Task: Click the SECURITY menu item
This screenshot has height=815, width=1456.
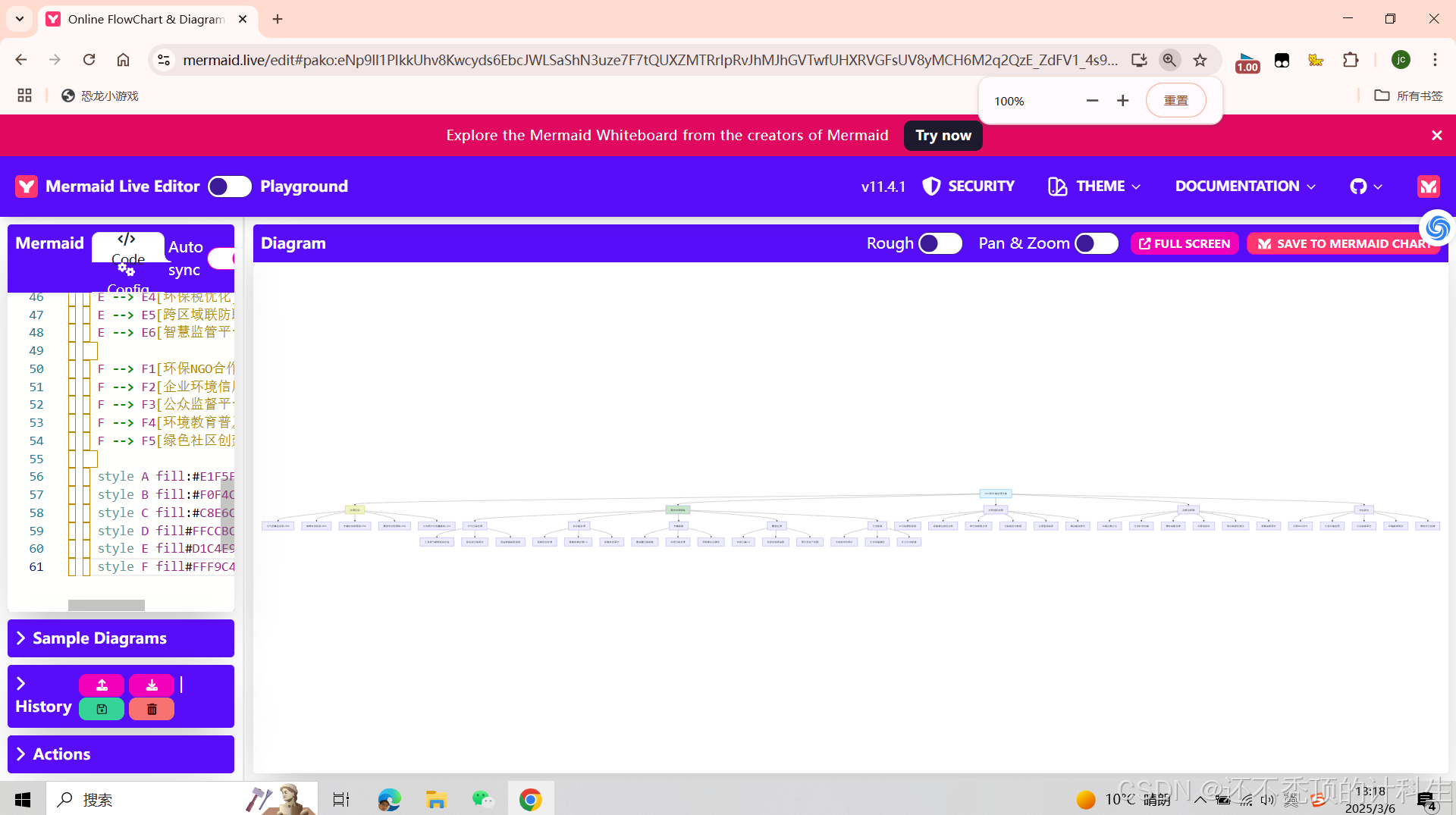Action: pyautogui.click(x=968, y=186)
